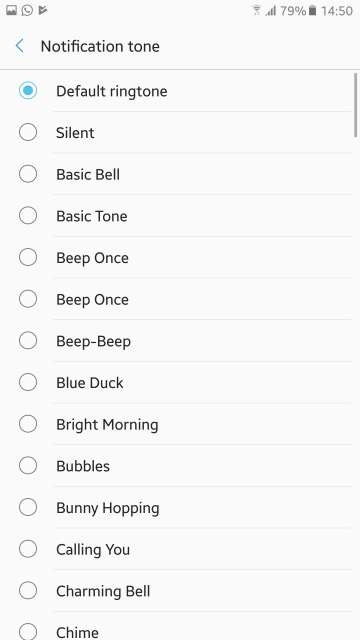Tap the battery icon in status bar

(313, 11)
